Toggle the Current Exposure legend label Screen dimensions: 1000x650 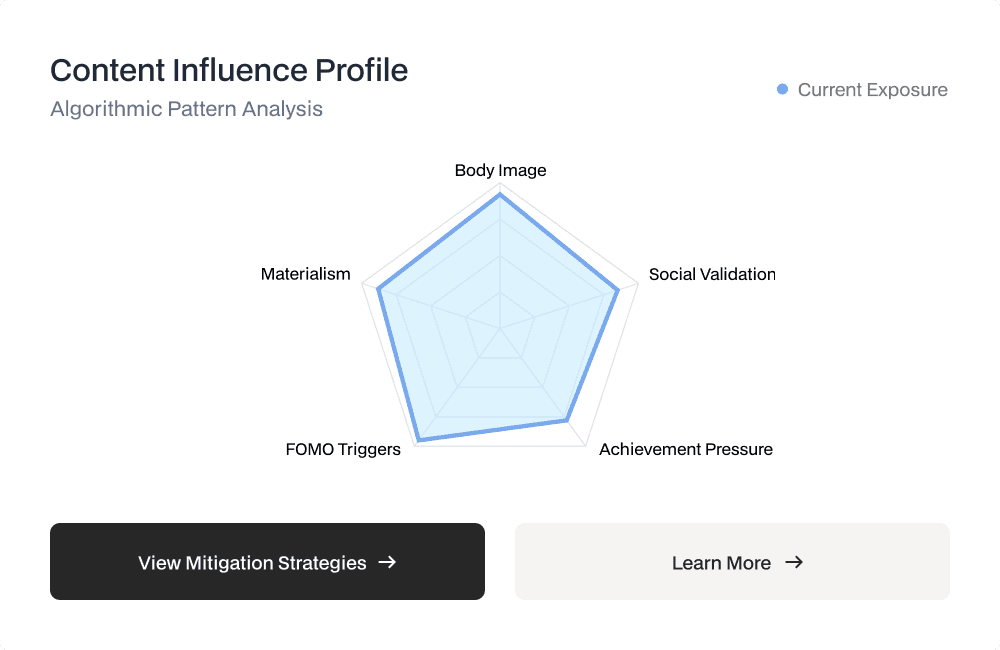[x=872, y=90]
